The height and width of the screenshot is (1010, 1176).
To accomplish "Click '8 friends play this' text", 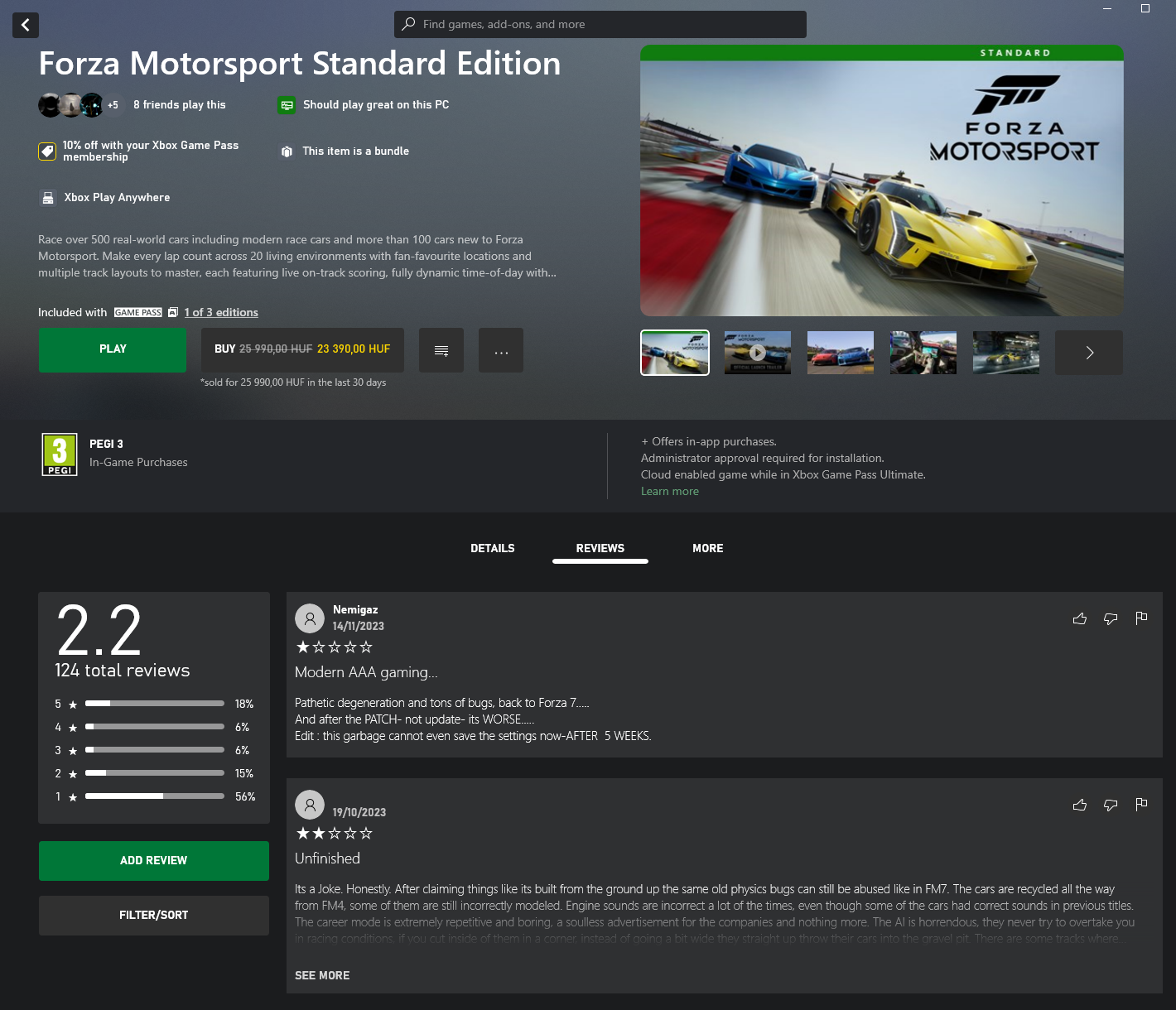I will pyautogui.click(x=180, y=105).
